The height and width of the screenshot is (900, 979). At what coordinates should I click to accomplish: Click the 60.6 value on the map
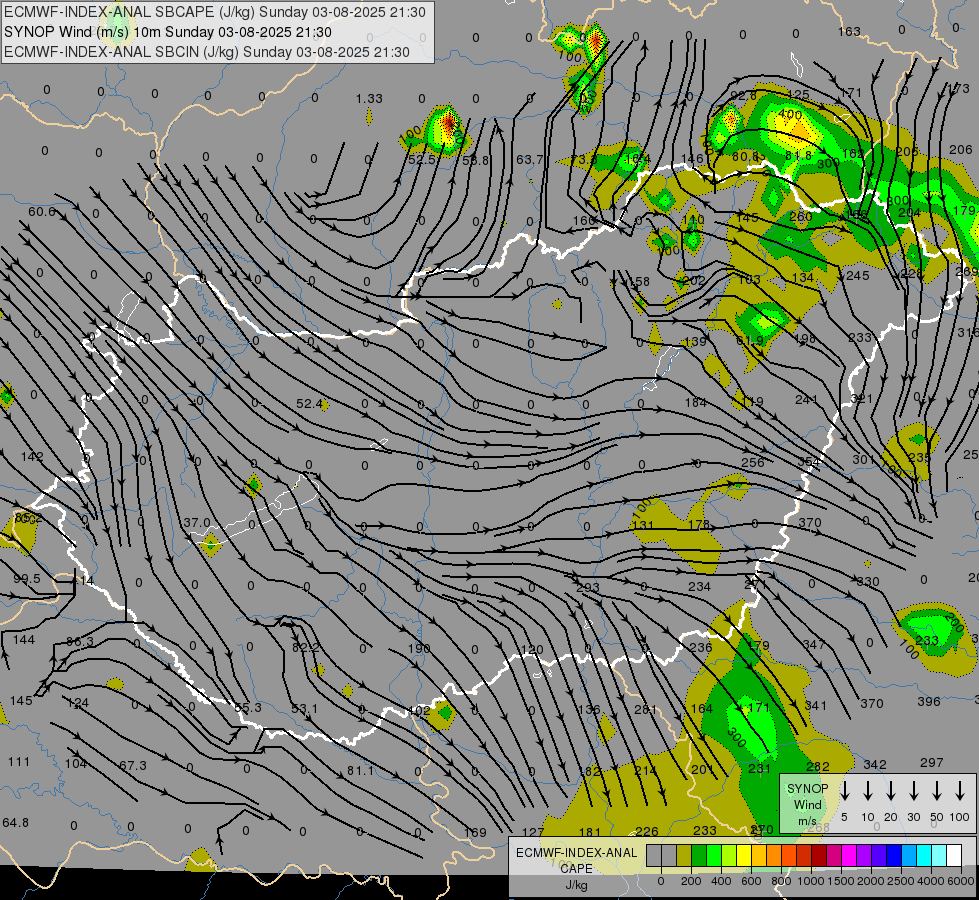point(42,212)
